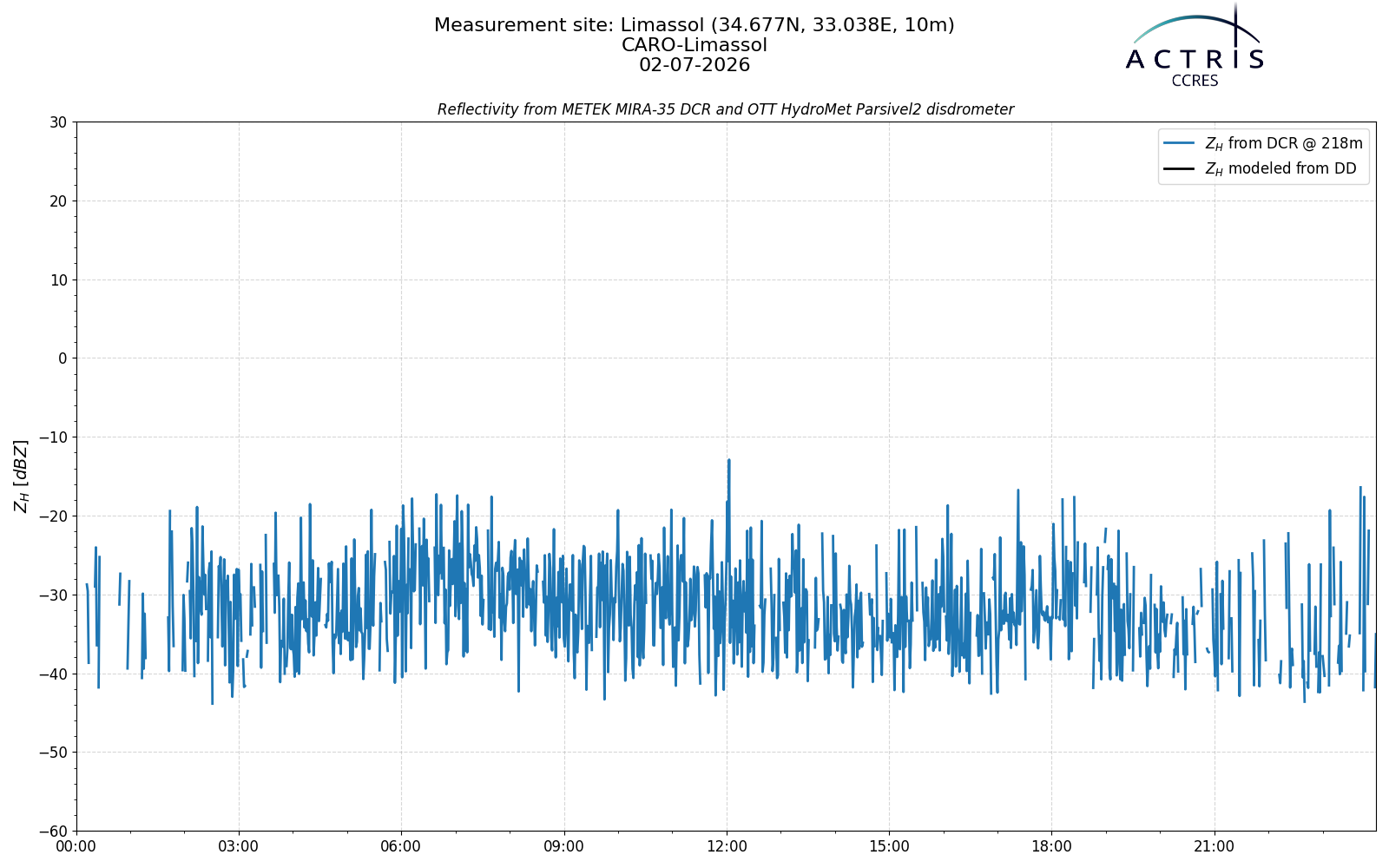Viewport: 1389px width, 868px height.
Task: Click the 'Reflectivity from METEK MIRA-35 DCR' subtitle
Action: [726, 109]
